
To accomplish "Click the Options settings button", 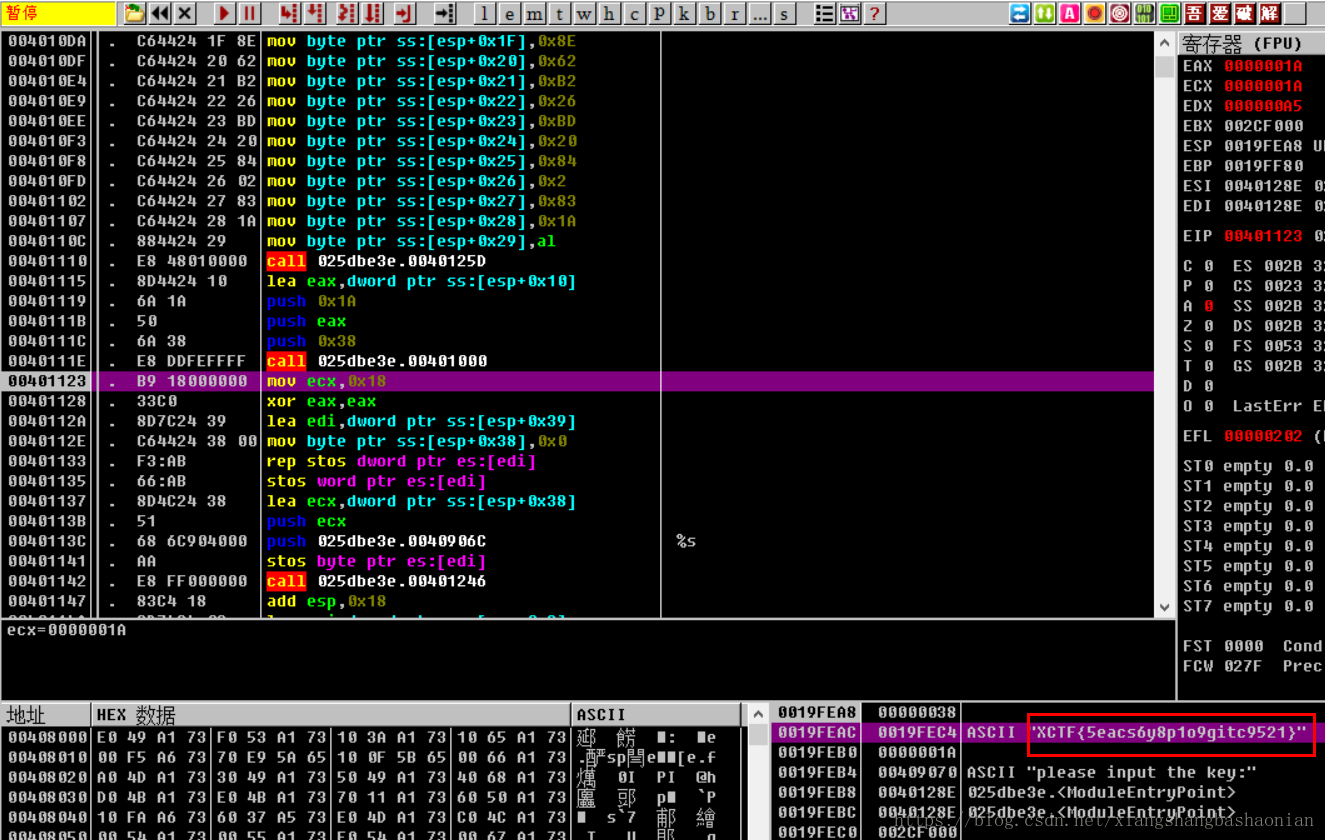I will [823, 14].
